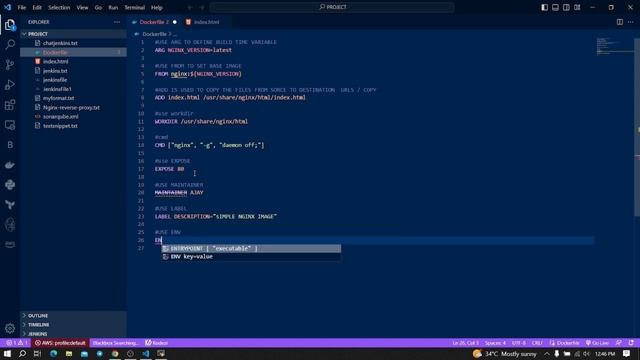Open the Run menu

113,7
